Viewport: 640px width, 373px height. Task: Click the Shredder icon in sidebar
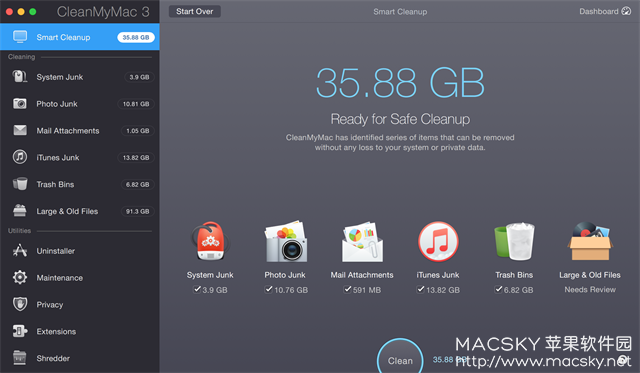coord(20,358)
